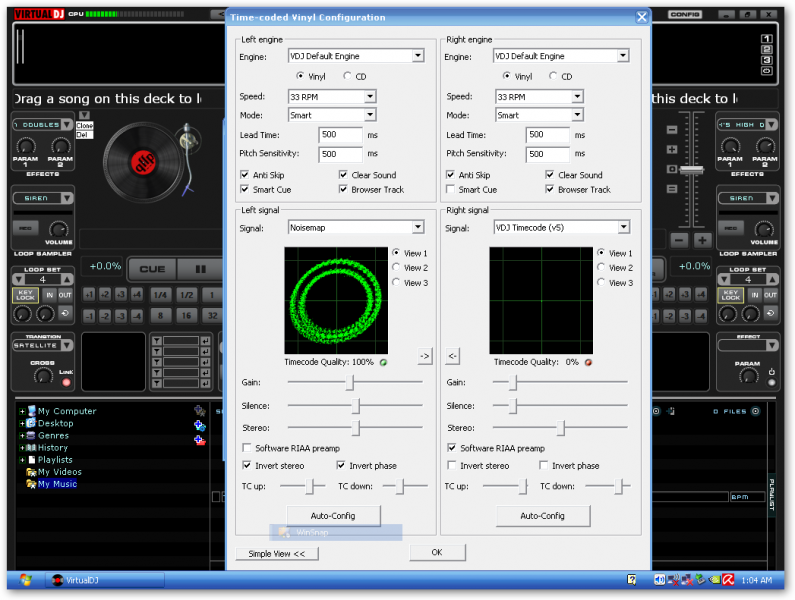The height and width of the screenshot is (600, 795).
Task: Select layout 1 icon top right
Action: click(x=767, y=39)
